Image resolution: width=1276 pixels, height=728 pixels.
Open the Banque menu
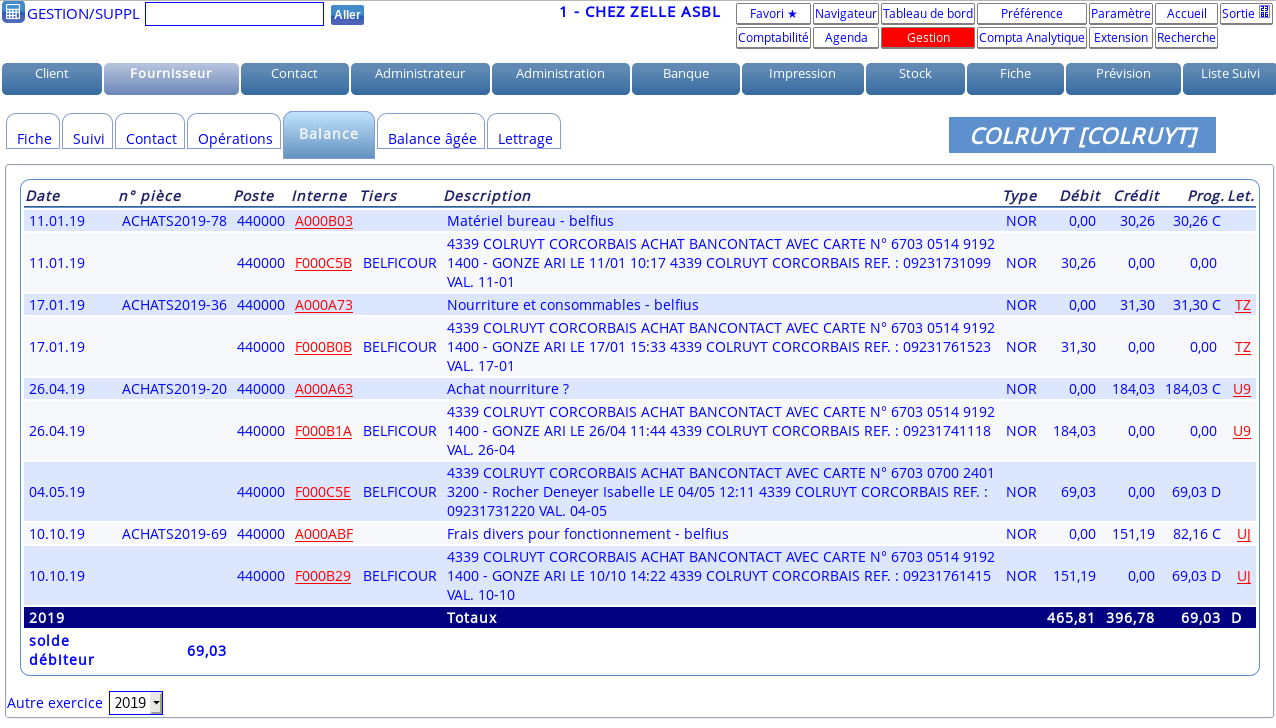pyautogui.click(x=685, y=74)
